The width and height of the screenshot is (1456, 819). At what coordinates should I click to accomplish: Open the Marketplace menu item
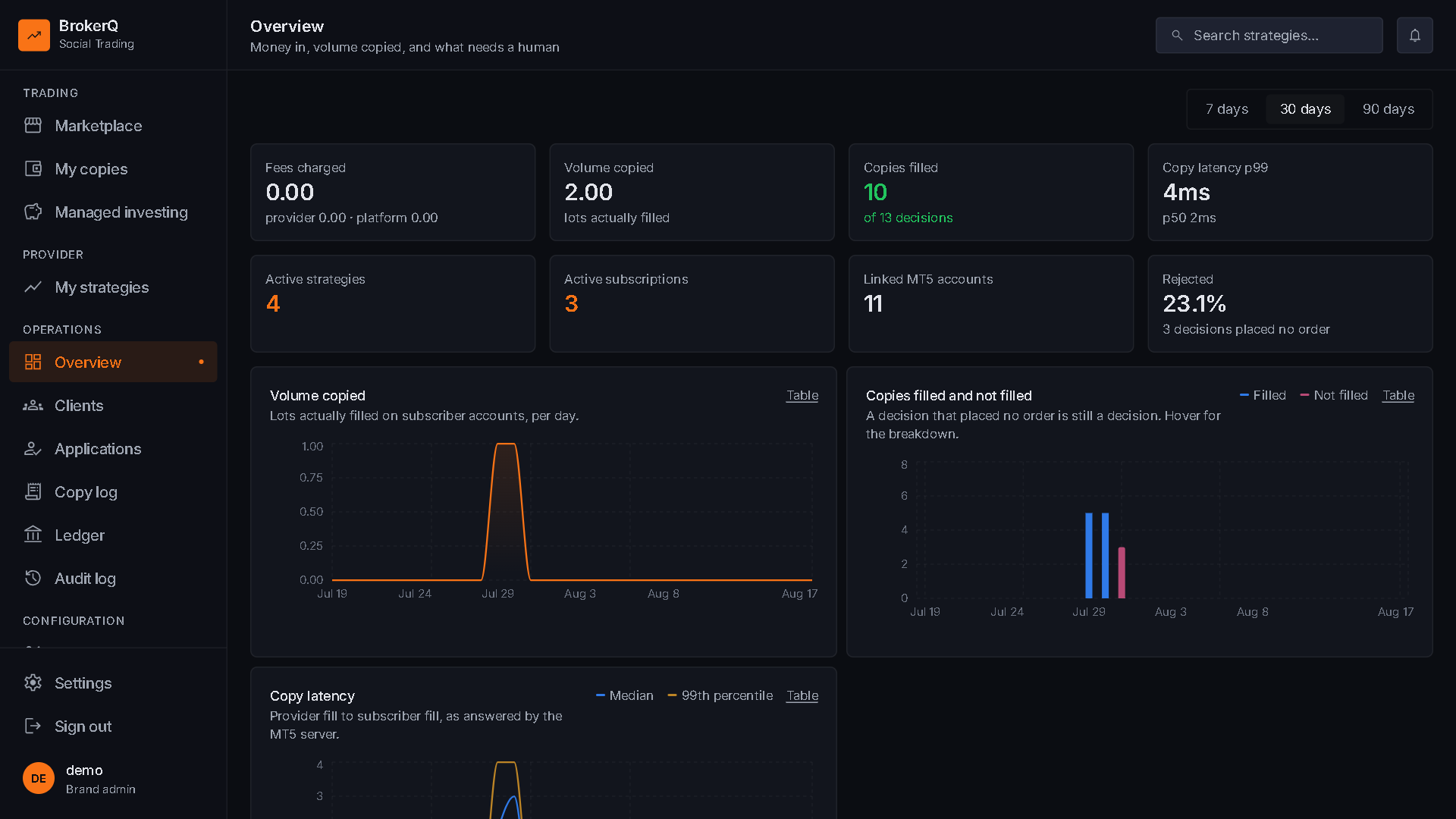click(x=113, y=125)
